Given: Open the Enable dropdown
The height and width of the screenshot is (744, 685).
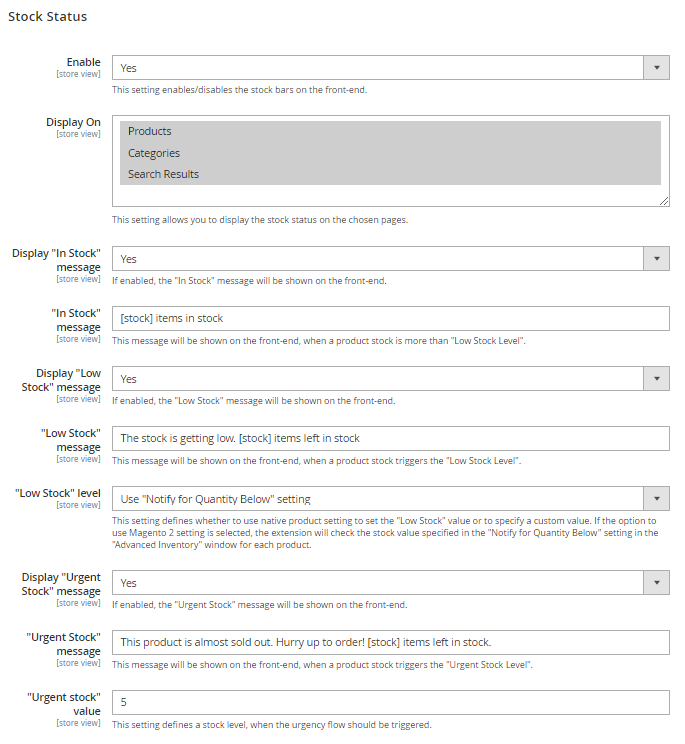Looking at the screenshot, I should click(x=378, y=68).
